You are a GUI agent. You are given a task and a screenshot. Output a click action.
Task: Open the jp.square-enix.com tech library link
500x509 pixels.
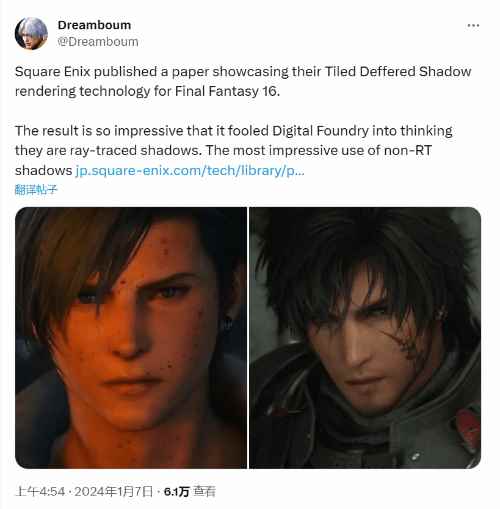[x=190, y=171]
